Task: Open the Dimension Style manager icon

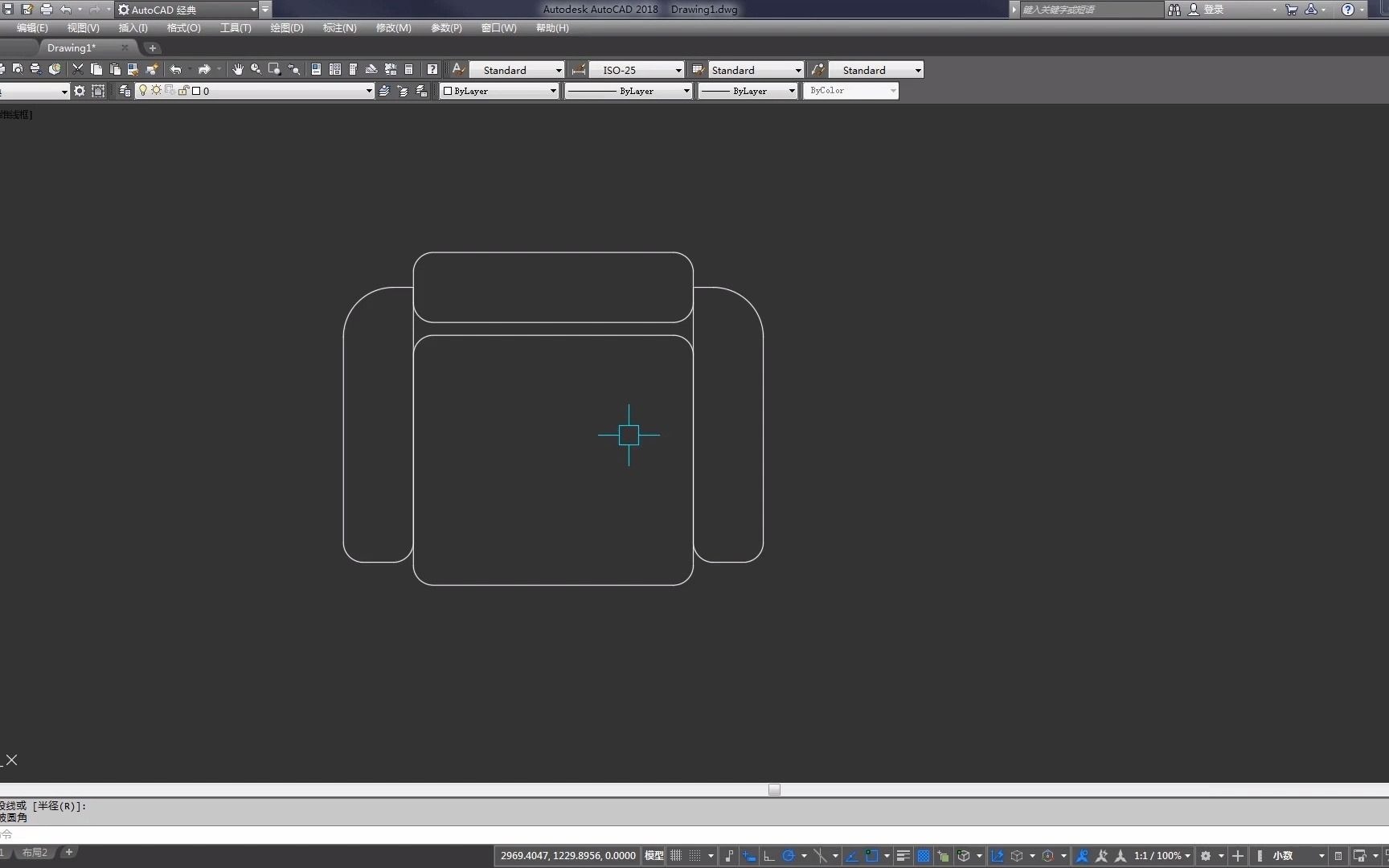Action: pyautogui.click(x=578, y=69)
